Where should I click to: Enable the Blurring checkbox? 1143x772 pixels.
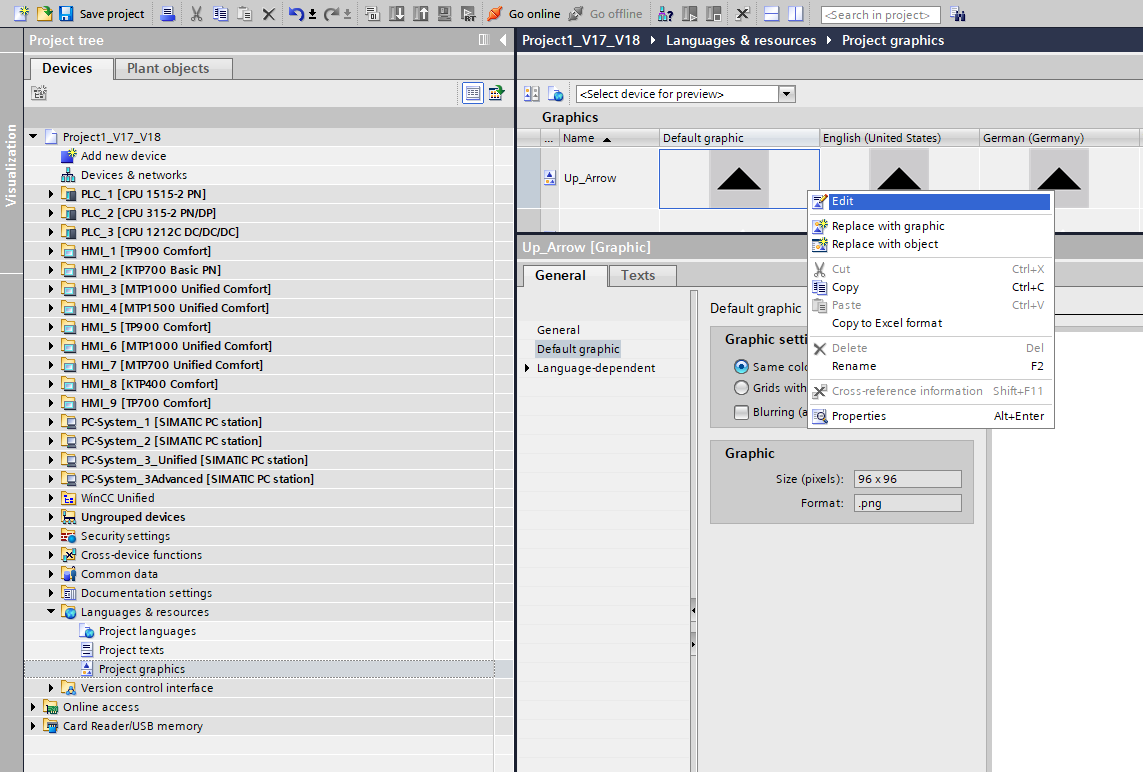741,412
